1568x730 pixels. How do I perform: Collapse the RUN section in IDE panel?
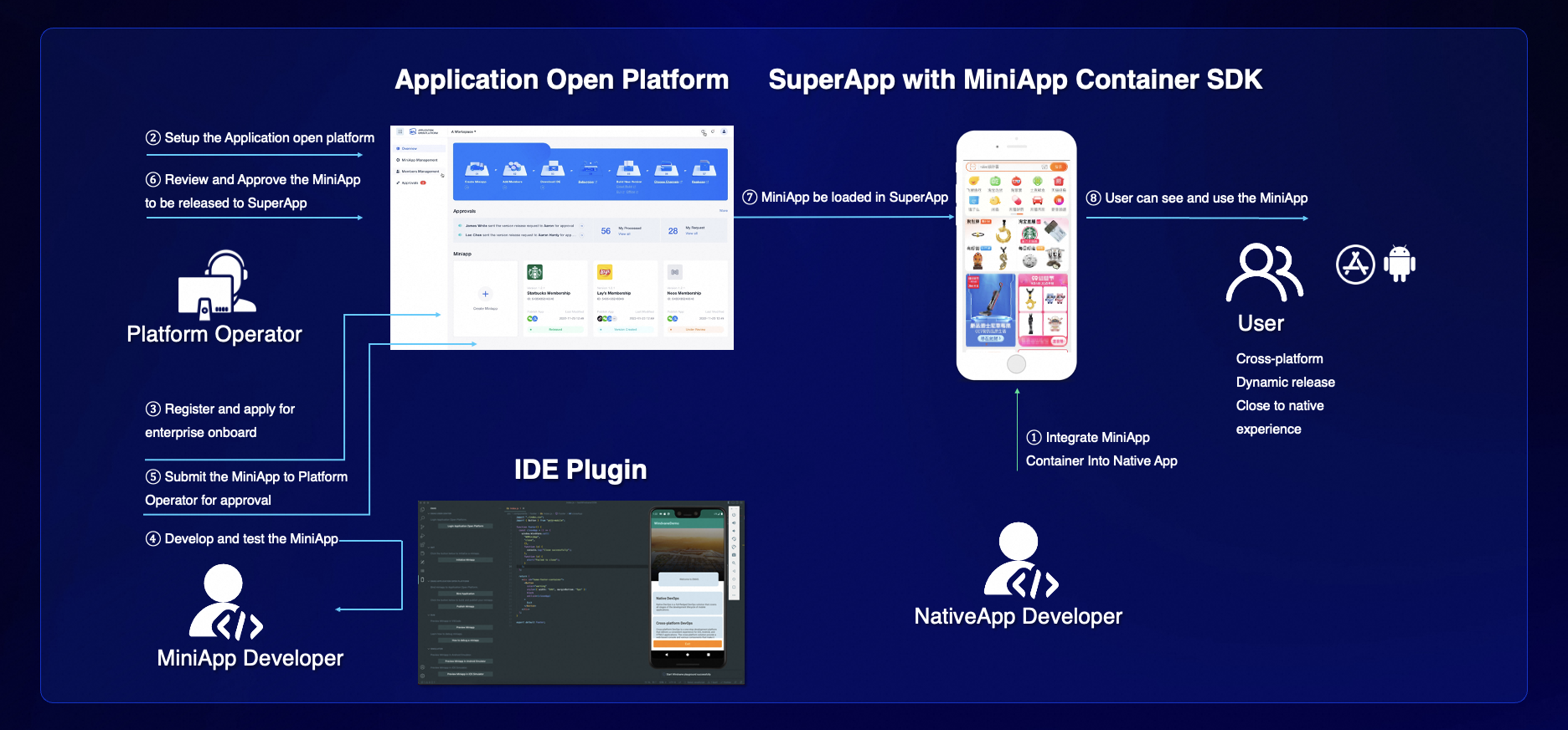point(431,614)
